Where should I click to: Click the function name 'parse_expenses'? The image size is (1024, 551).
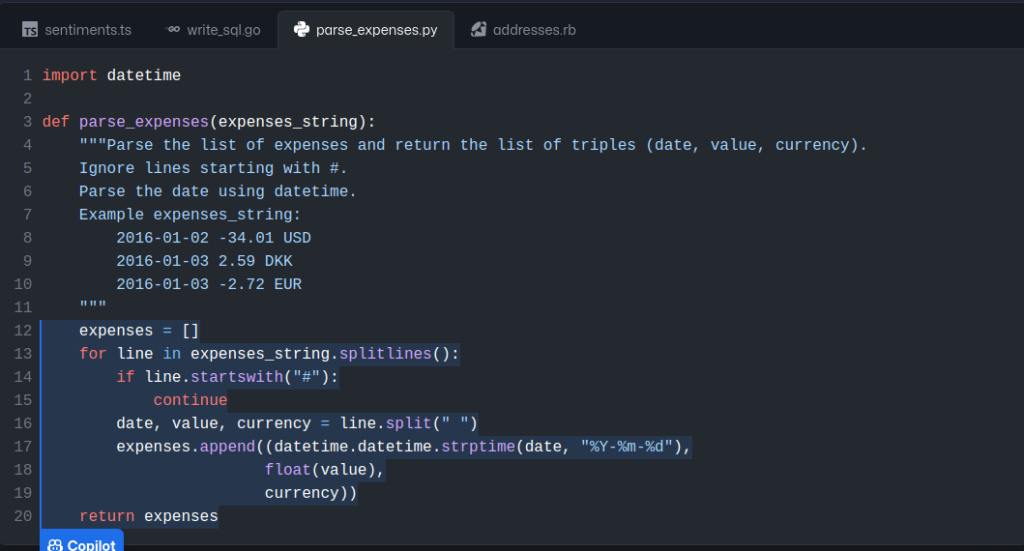coord(144,122)
